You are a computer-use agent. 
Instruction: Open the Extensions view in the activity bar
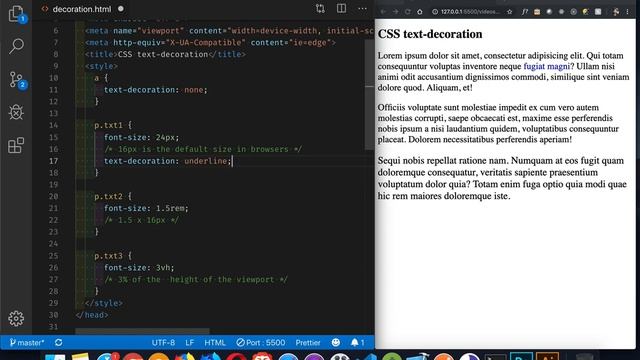(16, 145)
